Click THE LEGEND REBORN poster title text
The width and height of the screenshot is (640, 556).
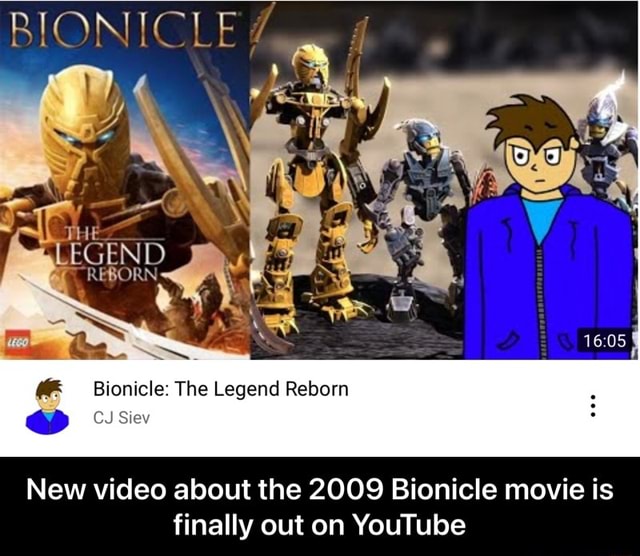109,256
